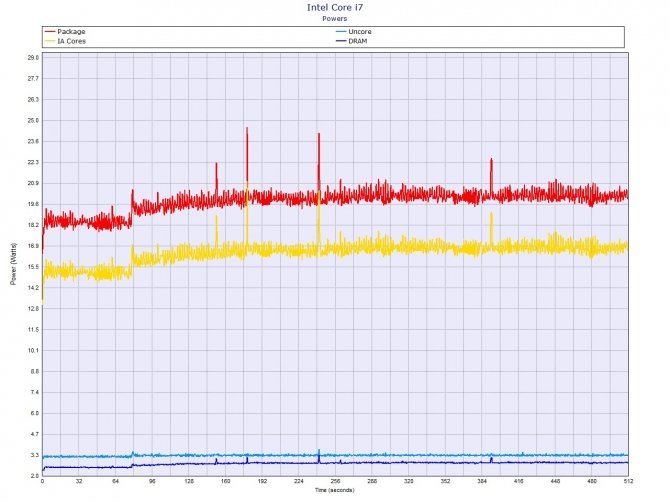670x502 pixels.
Task: Select the "Uncore" legend label
Action: click(360, 32)
